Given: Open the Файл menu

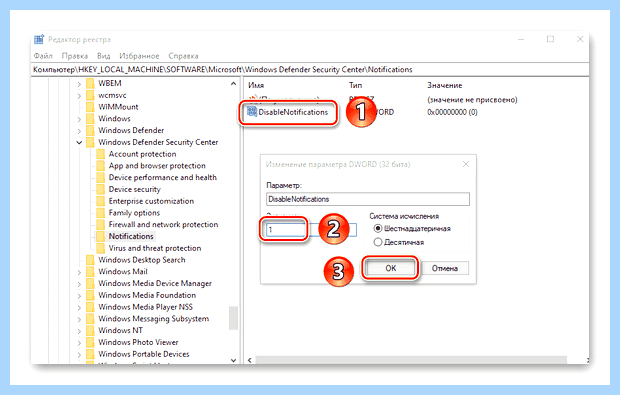Looking at the screenshot, I should click(x=43, y=56).
